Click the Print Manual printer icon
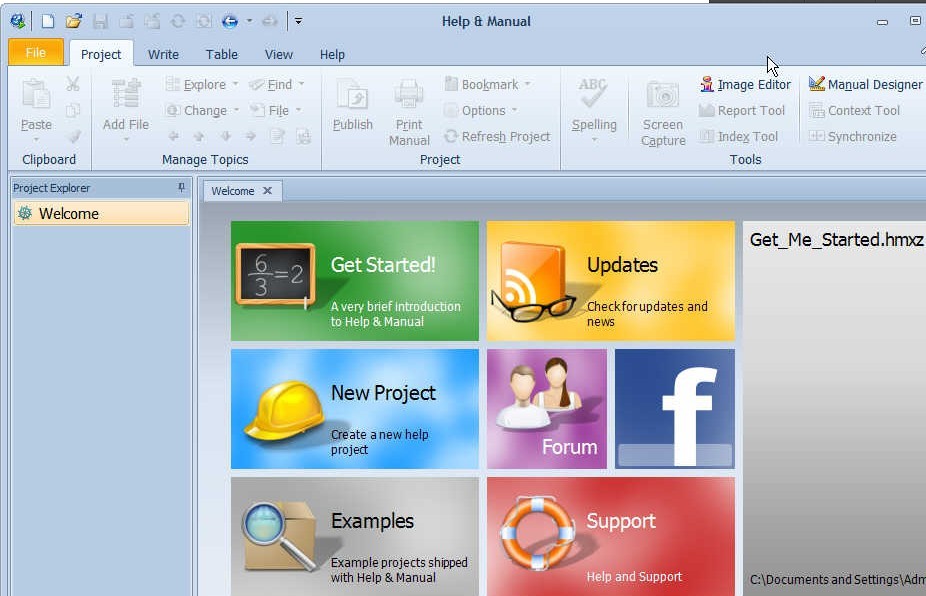This screenshot has height=596, width=926. pyautogui.click(x=409, y=95)
